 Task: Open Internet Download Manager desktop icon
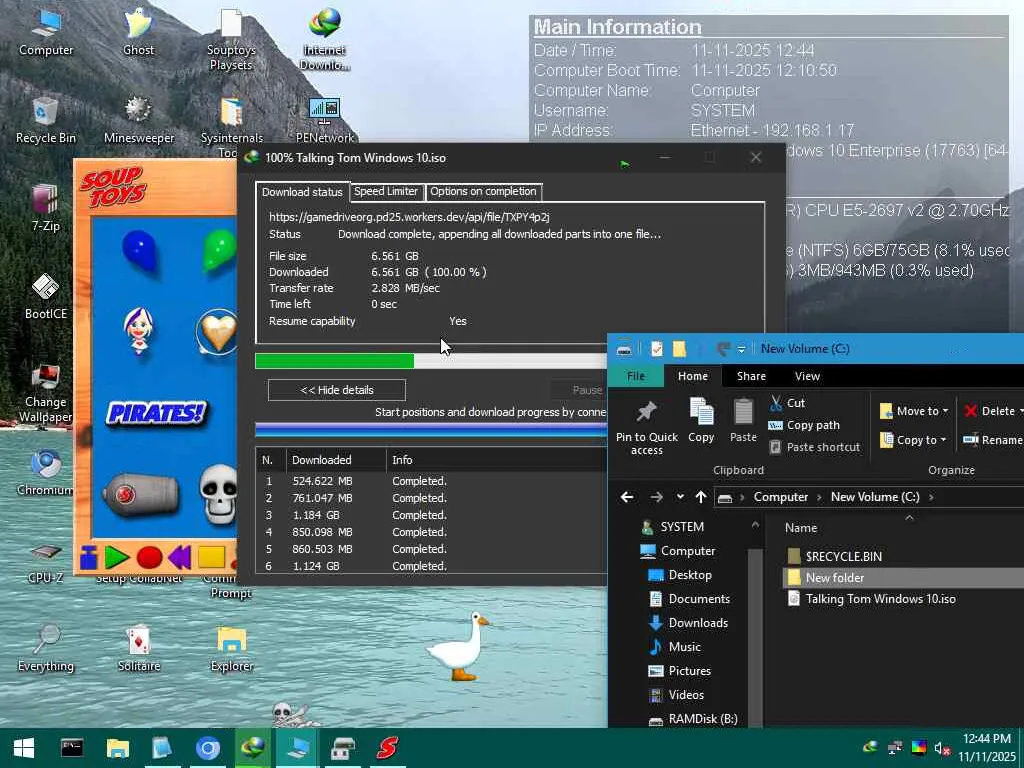tap(325, 39)
